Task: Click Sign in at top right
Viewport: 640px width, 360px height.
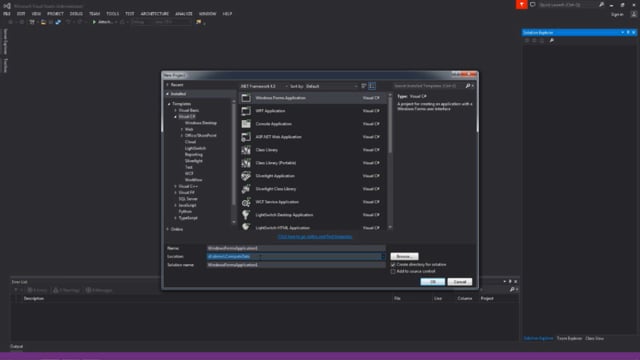Action: pos(617,14)
